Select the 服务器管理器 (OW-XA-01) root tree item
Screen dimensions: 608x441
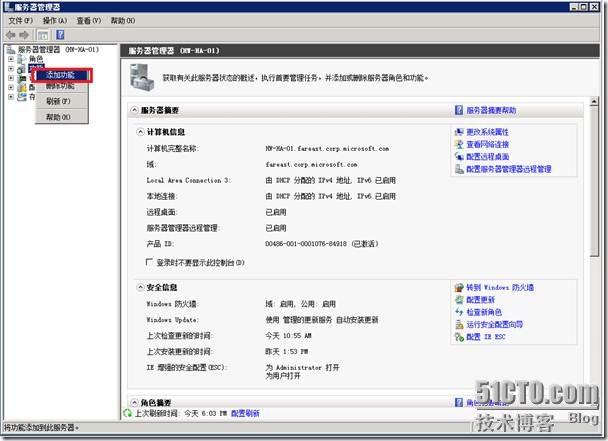tap(58, 50)
